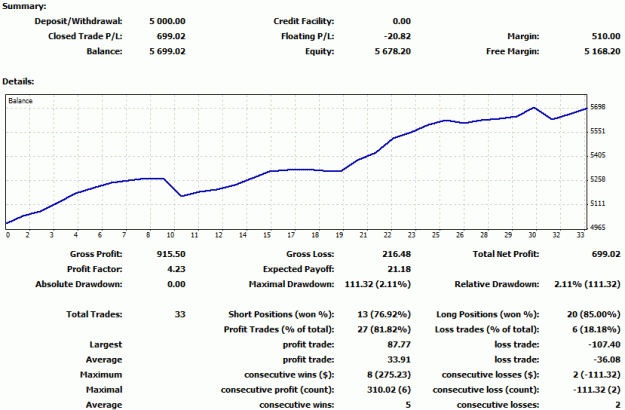Click the largest loss trade value -107.40
This screenshot has height=410, width=625.
604,345
